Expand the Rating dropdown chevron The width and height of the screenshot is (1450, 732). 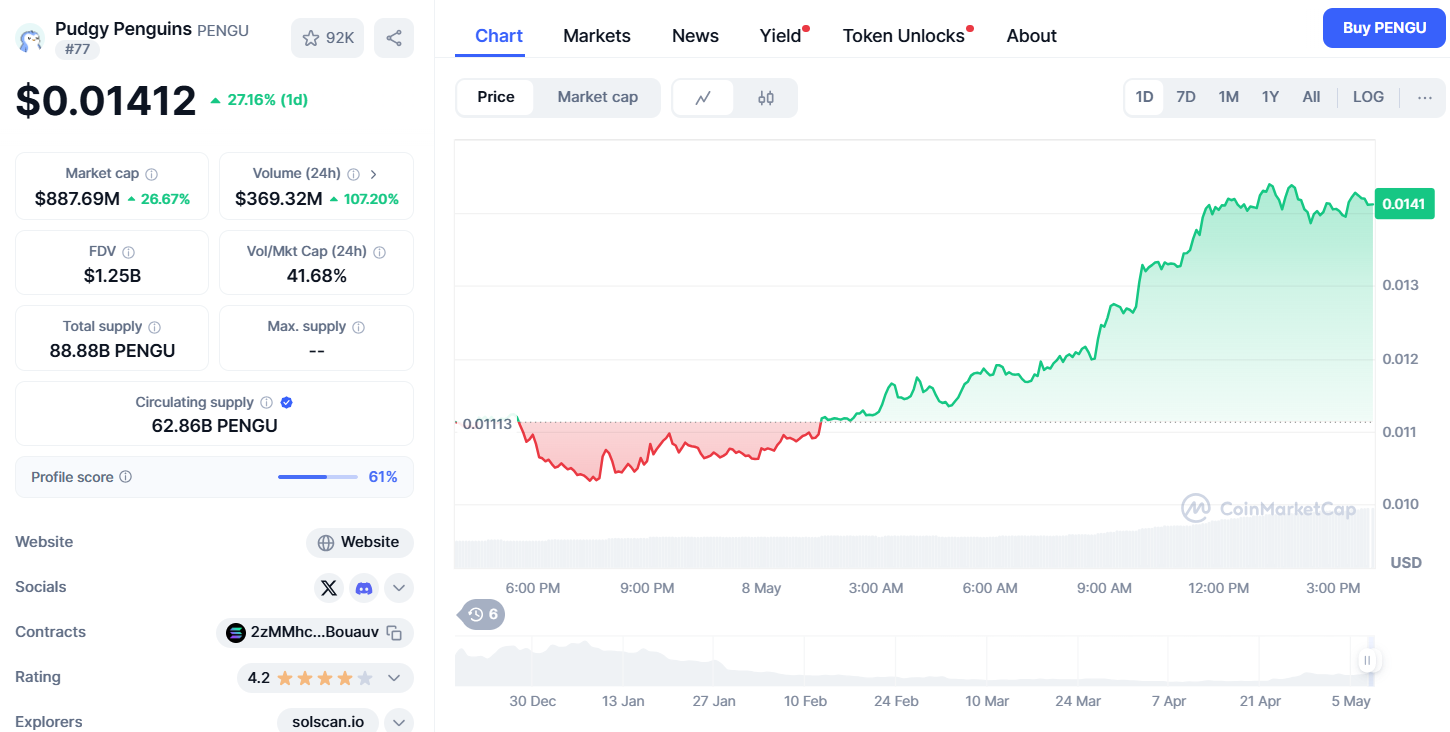(394, 678)
